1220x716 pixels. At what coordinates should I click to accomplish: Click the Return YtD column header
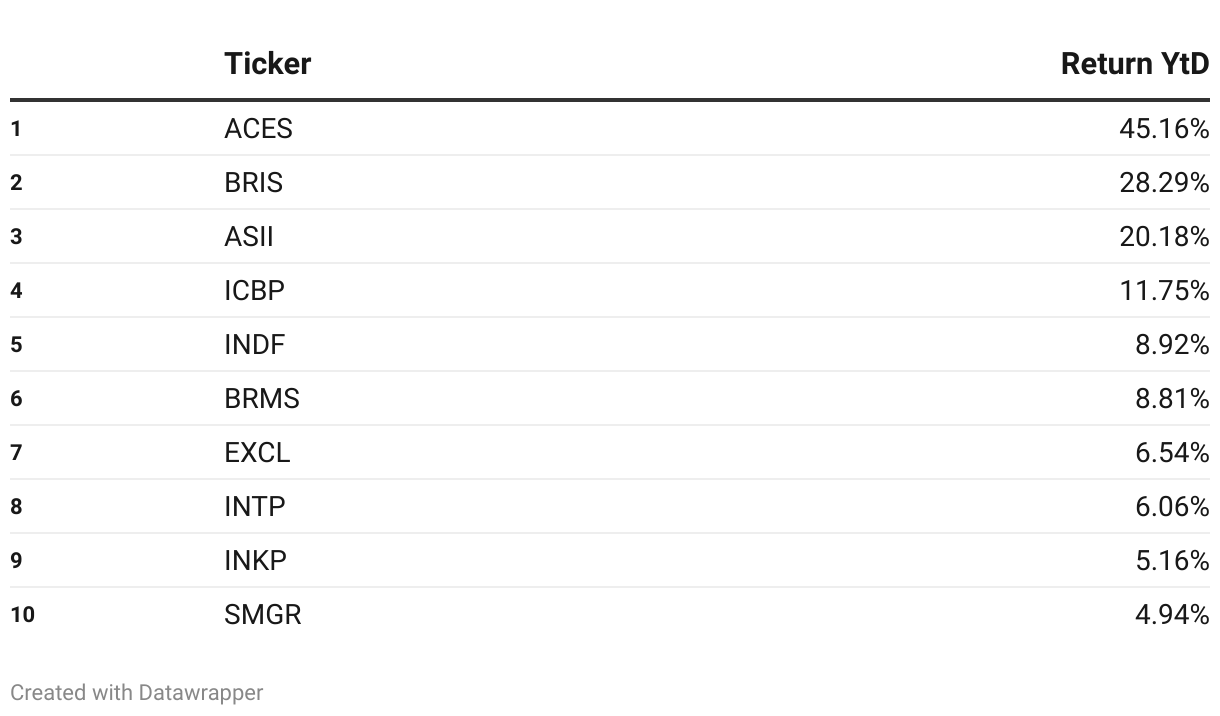tap(1135, 64)
